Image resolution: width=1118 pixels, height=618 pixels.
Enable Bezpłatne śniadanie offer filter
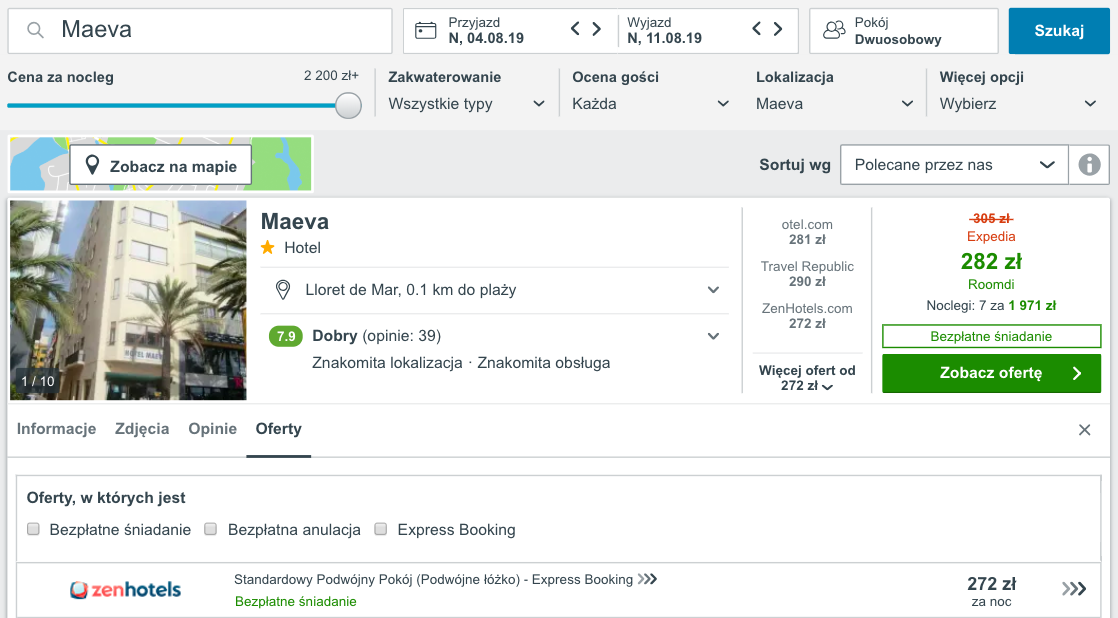(x=34, y=529)
